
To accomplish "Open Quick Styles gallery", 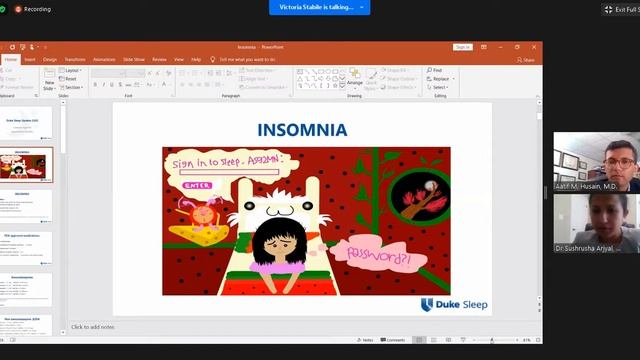I will coord(371,80).
